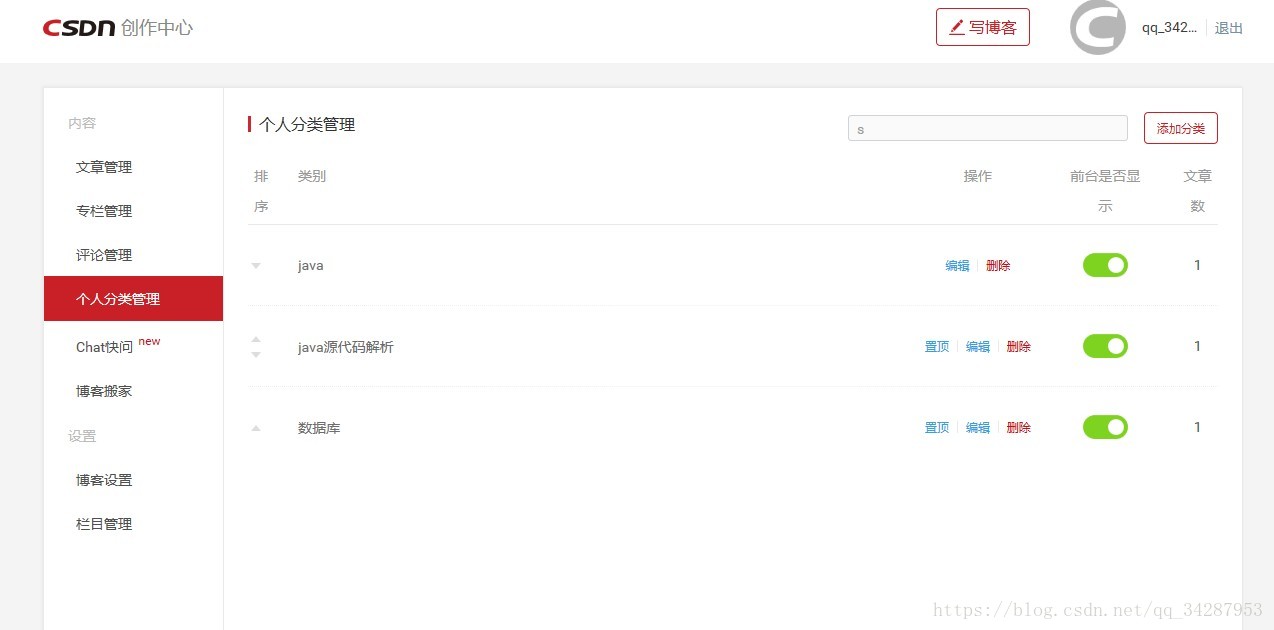Move 数据库 category up with arrow
Image resolution: width=1274 pixels, height=630 pixels.
256,428
